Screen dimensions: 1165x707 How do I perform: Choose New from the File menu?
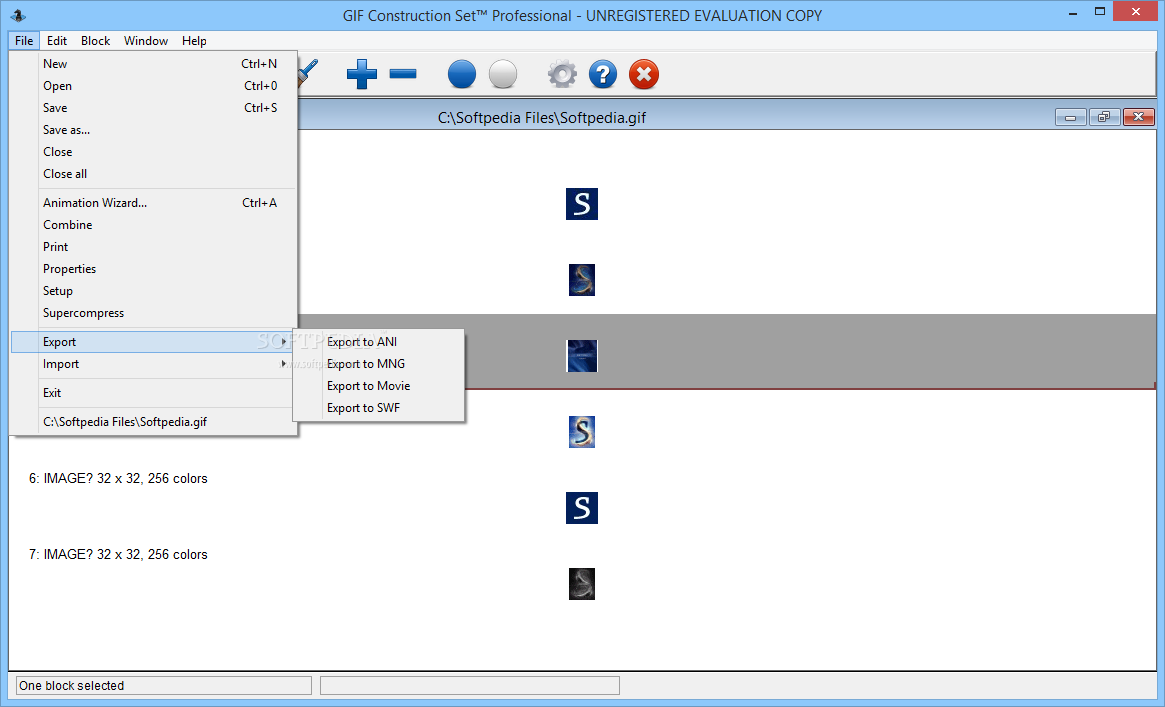(x=154, y=64)
